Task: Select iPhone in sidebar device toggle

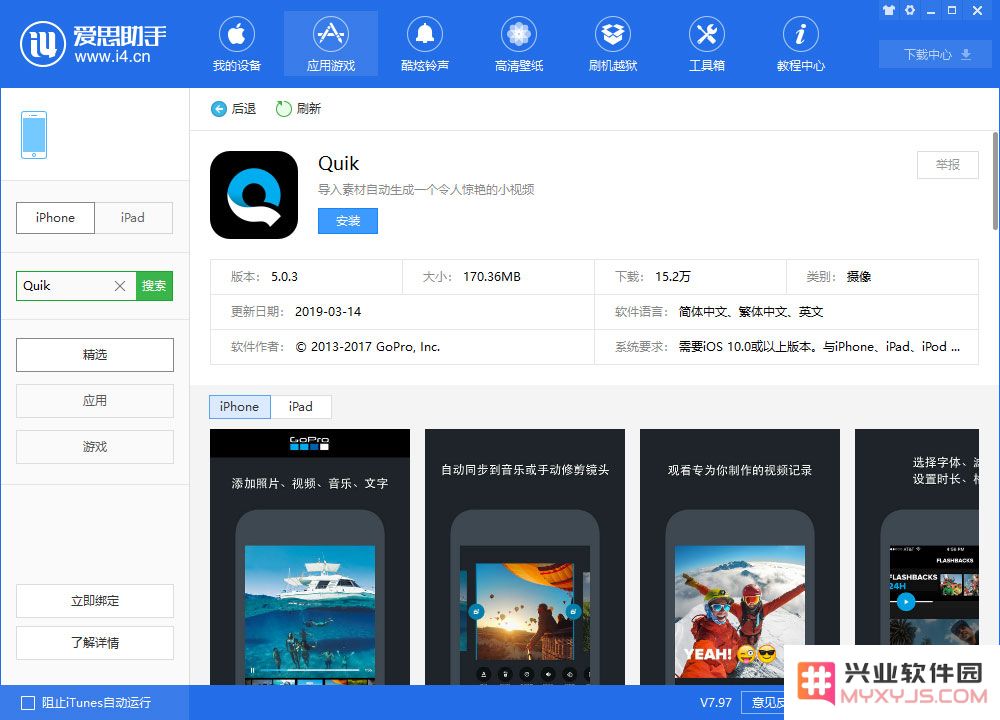Action: coord(55,217)
